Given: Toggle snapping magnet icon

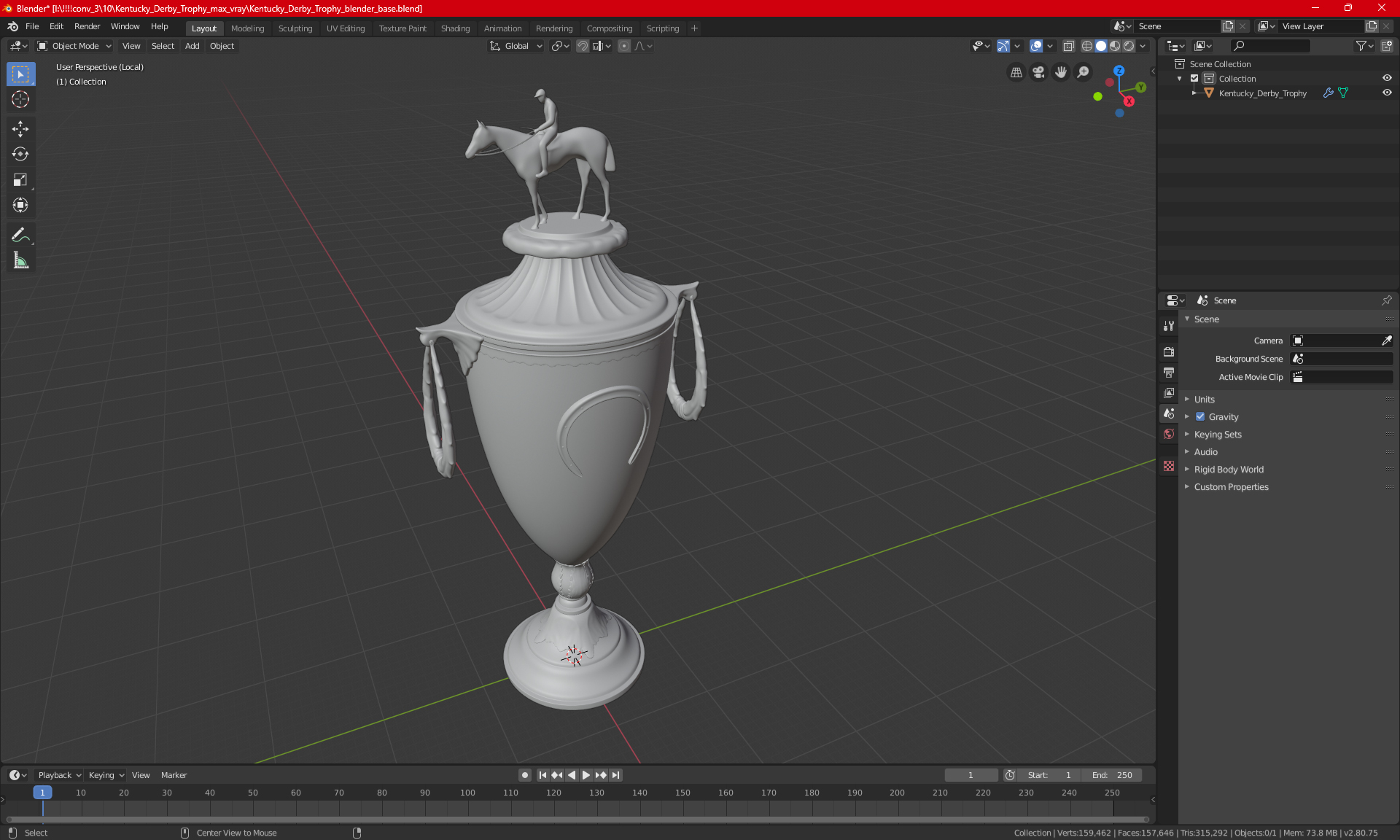Looking at the screenshot, I should [582, 46].
